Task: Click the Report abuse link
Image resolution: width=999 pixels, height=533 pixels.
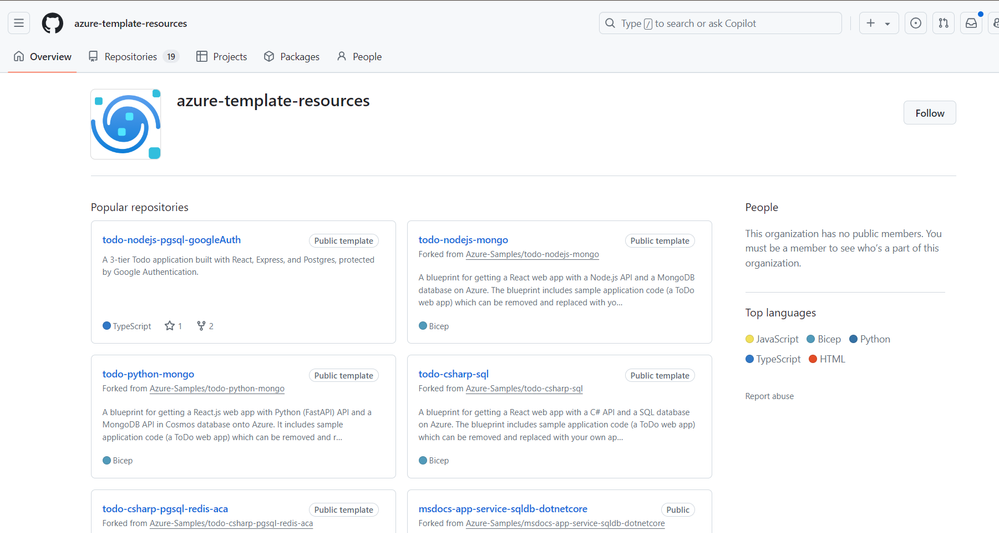Action: tap(769, 396)
